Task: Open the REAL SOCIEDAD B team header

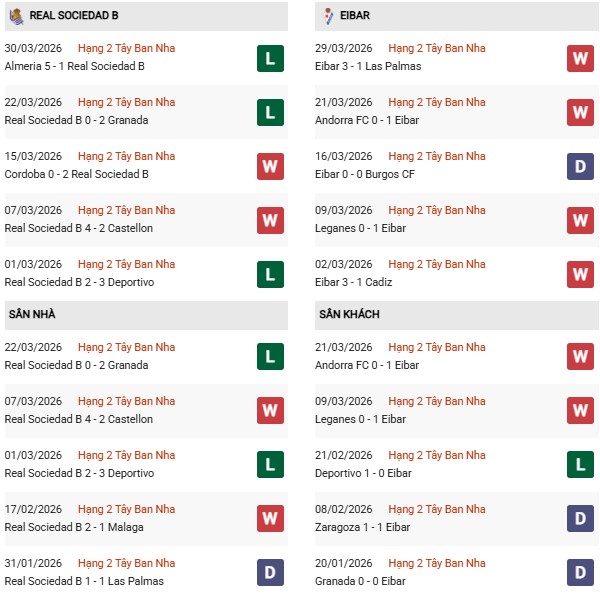Action: [75, 16]
